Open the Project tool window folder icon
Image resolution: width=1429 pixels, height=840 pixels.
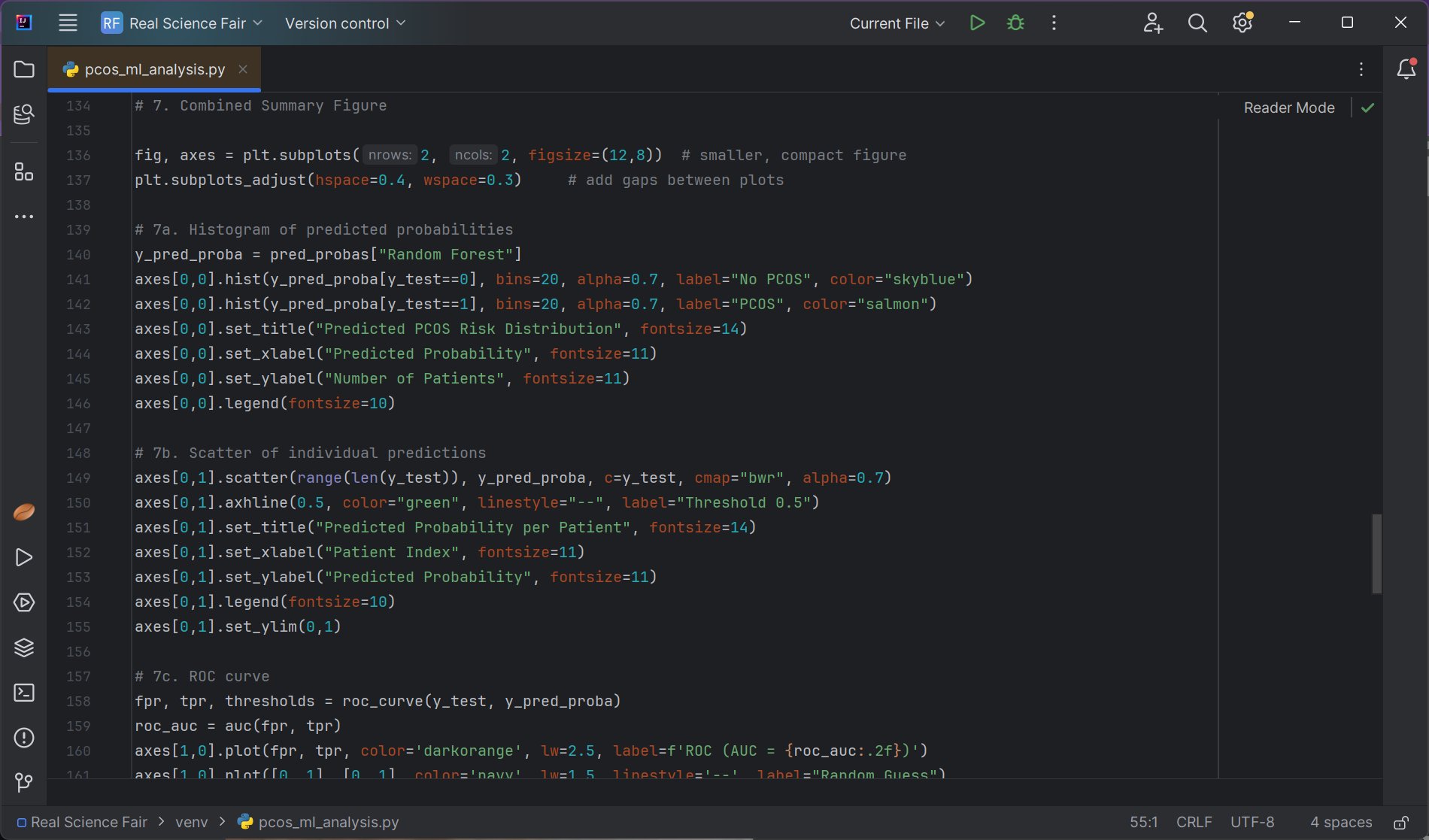click(24, 69)
